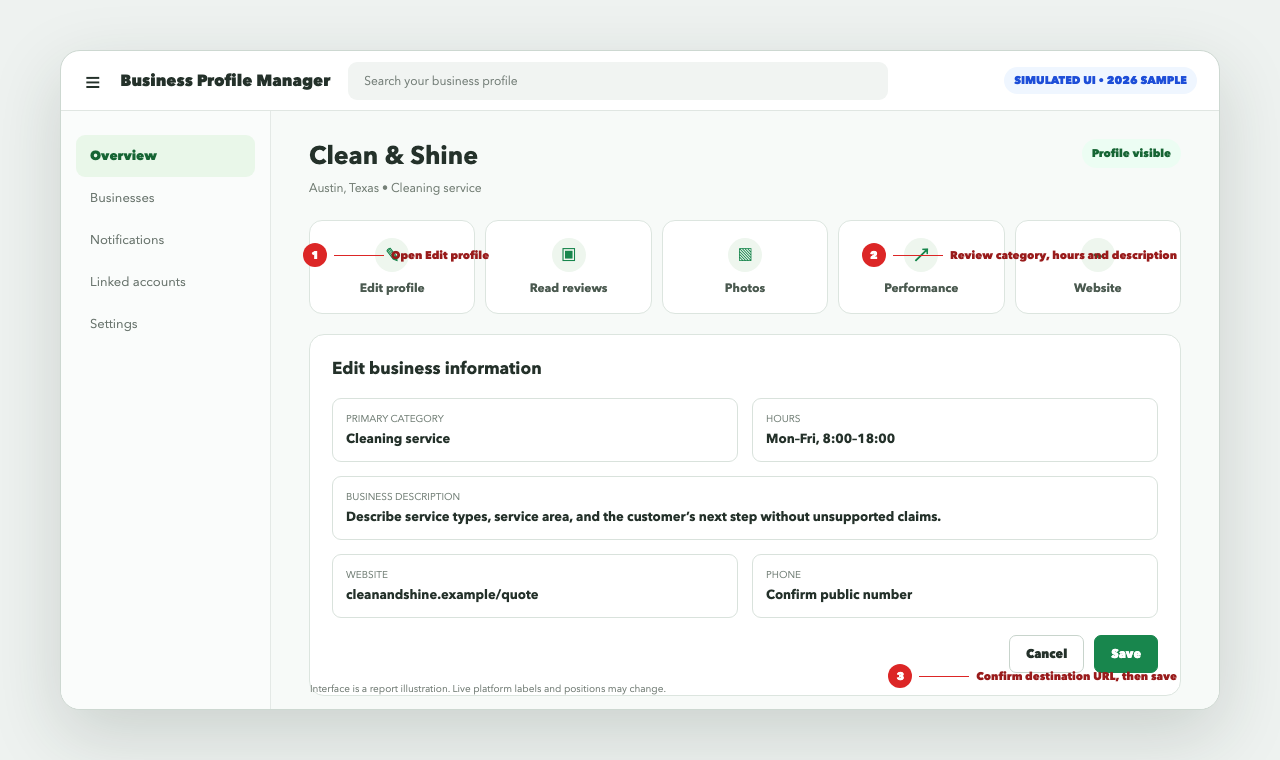Click the Edit business information heading
Screen dimensions: 1280x760
pos(437,368)
